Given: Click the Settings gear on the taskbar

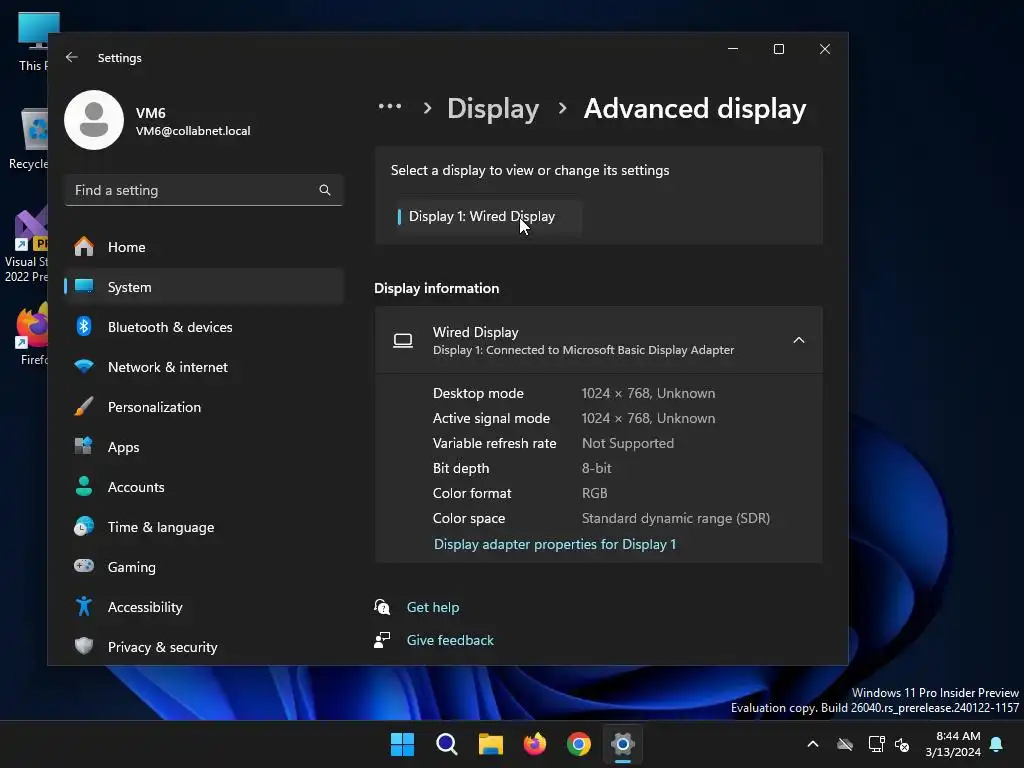Looking at the screenshot, I should (623, 744).
